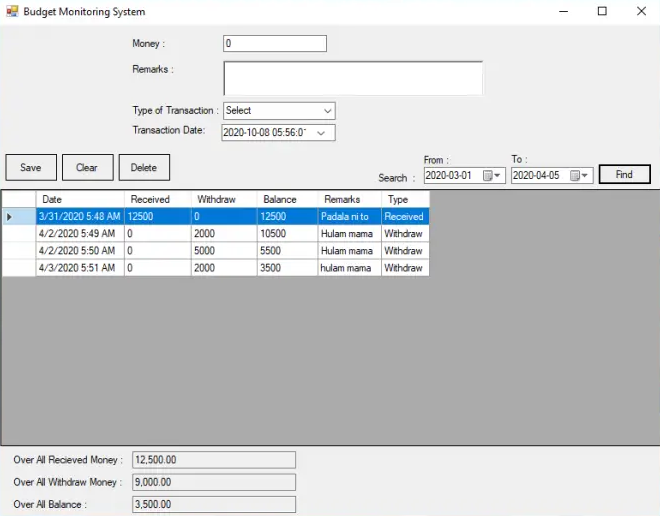Open the To date calendar picker
The height and width of the screenshot is (516, 660).
[580, 176]
